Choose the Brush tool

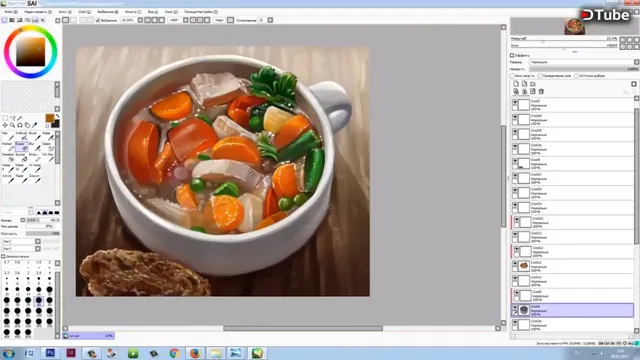coord(35,136)
